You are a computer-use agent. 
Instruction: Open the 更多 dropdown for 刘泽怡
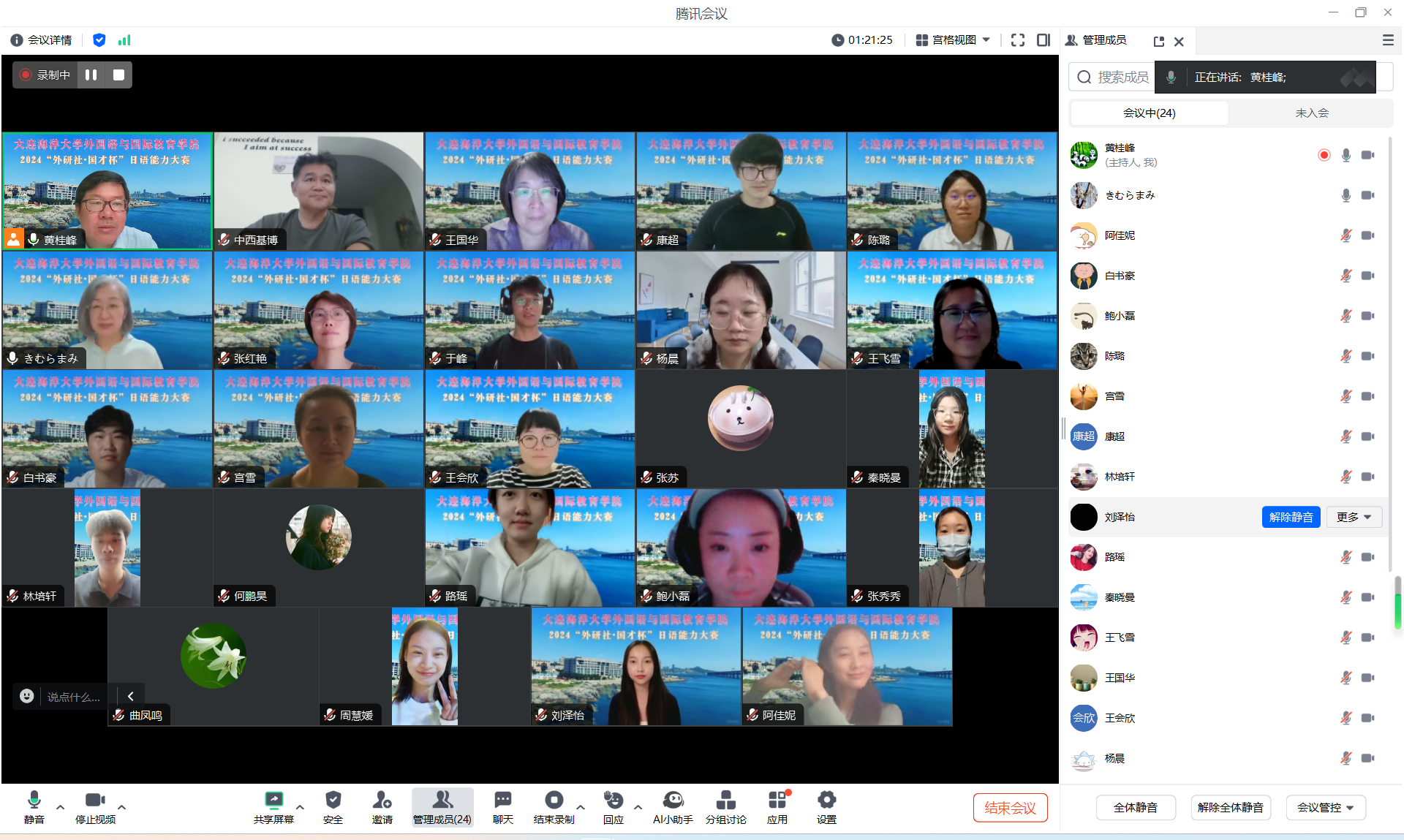1354,517
